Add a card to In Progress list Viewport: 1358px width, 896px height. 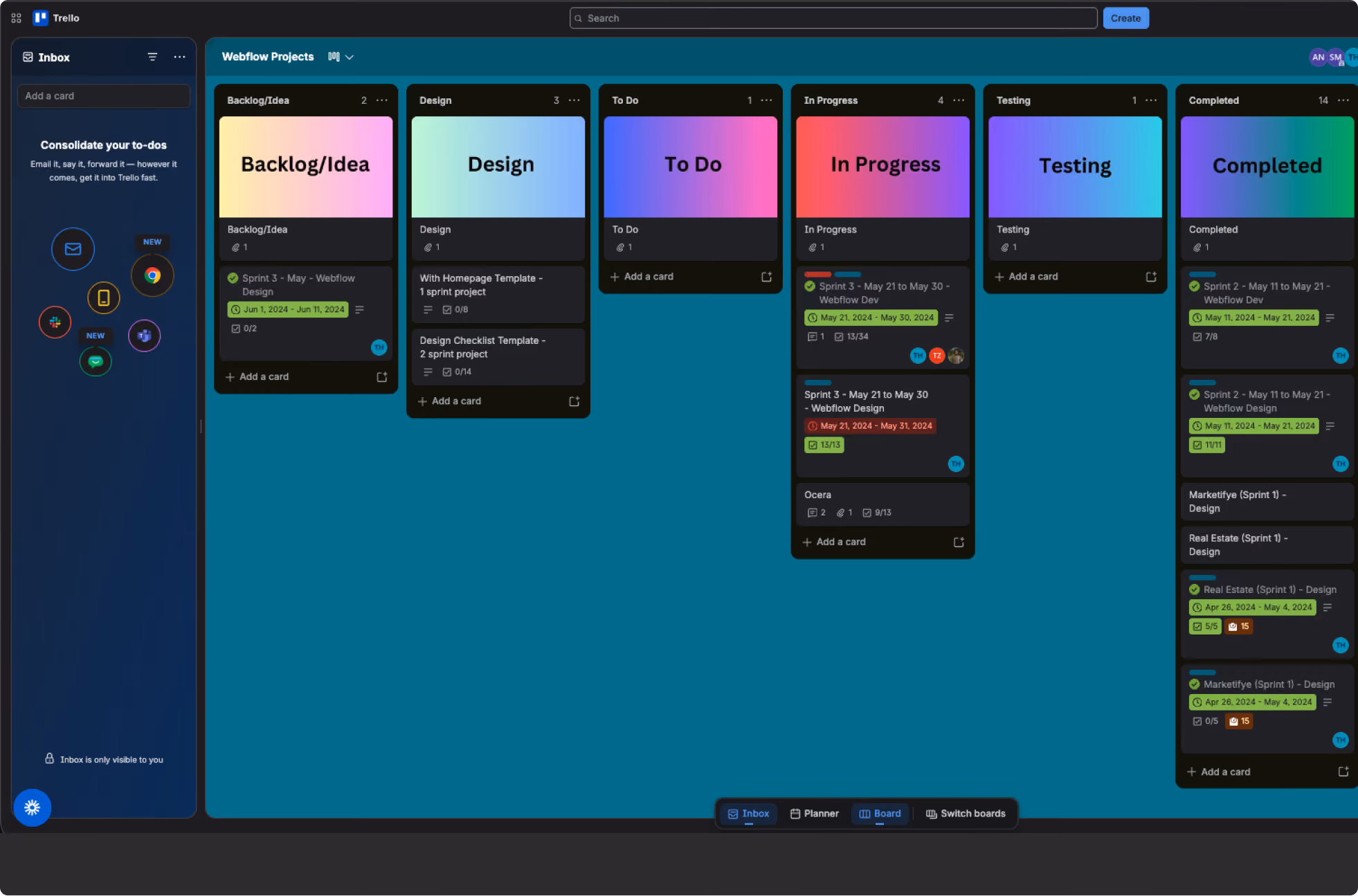pos(835,542)
